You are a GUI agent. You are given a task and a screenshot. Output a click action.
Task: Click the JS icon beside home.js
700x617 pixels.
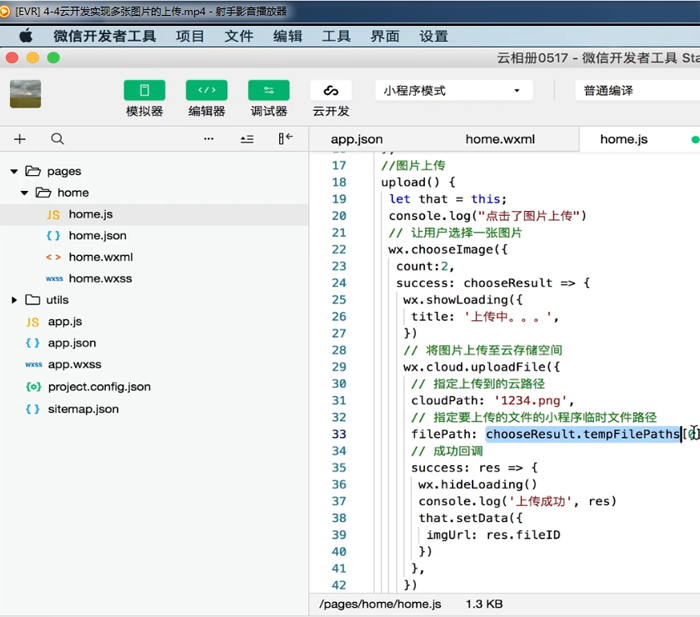coord(53,215)
